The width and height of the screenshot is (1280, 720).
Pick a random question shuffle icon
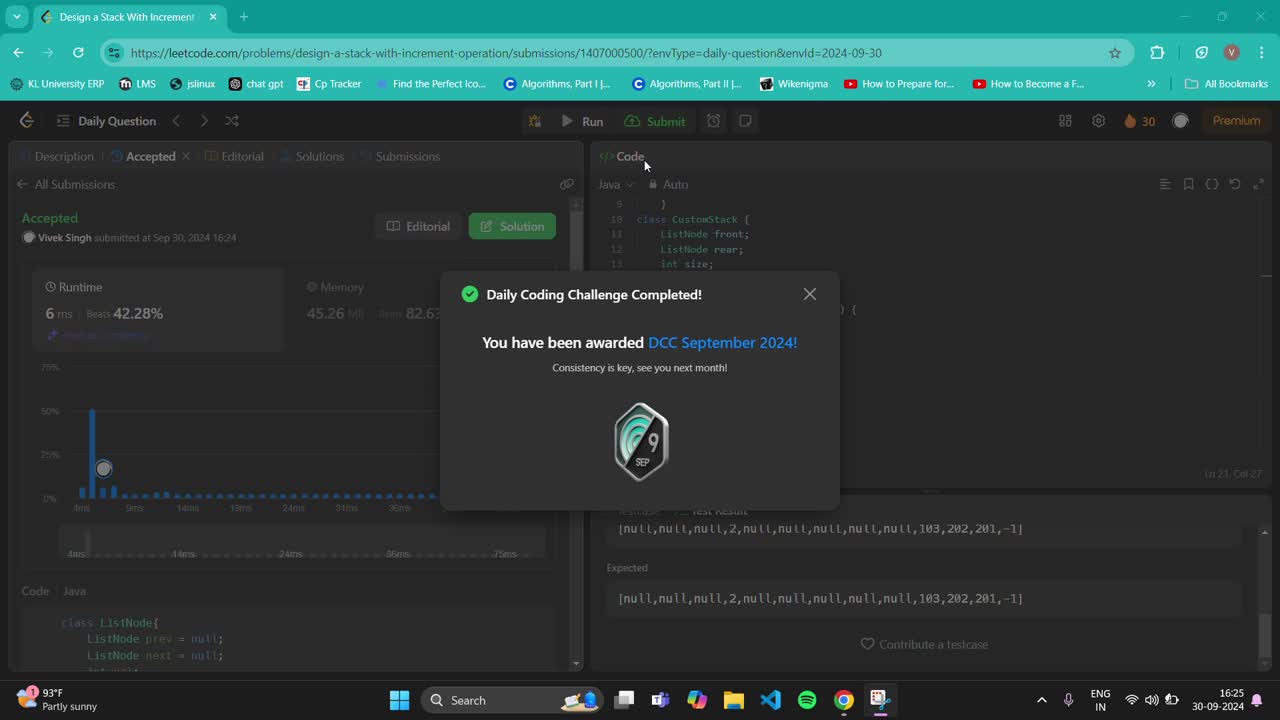(x=232, y=121)
